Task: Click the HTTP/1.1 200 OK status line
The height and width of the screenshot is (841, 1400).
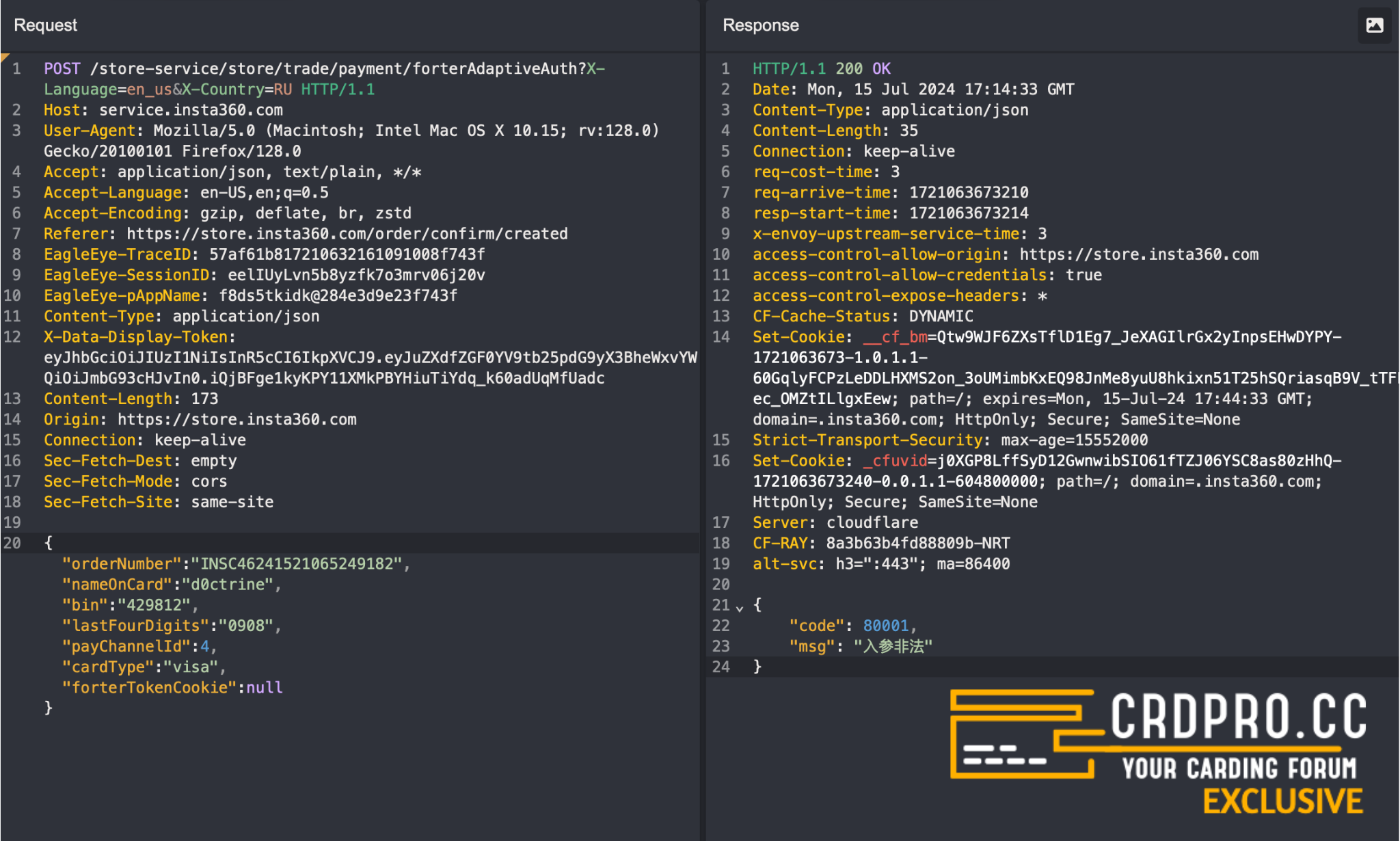Action: pyautogui.click(x=821, y=69)
